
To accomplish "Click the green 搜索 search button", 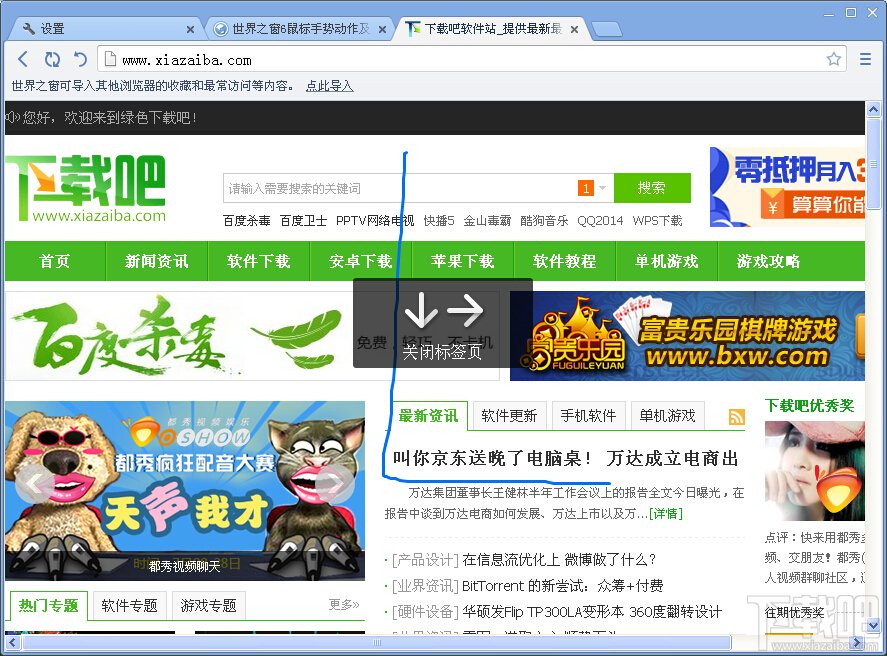I will pyautogui.click(x=652, y=188).
